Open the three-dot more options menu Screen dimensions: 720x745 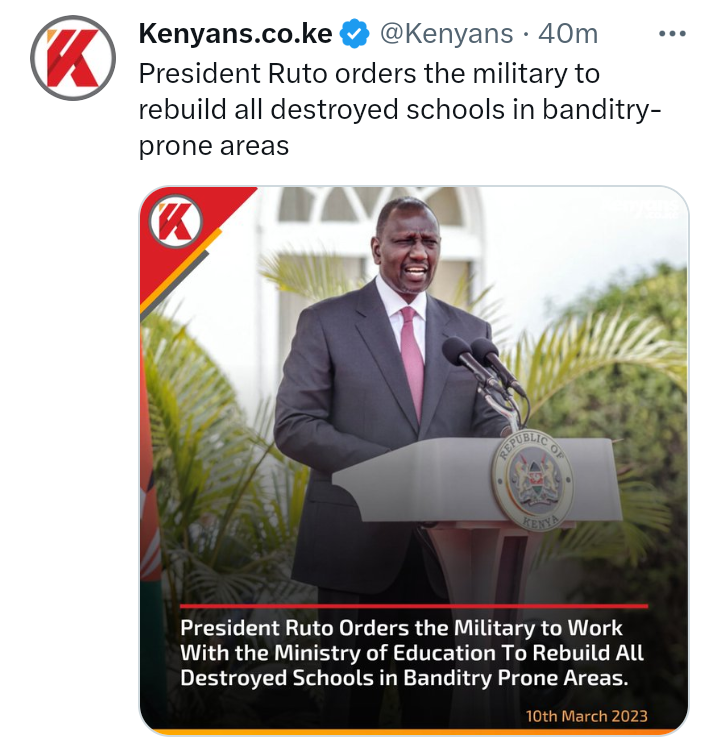672,34
